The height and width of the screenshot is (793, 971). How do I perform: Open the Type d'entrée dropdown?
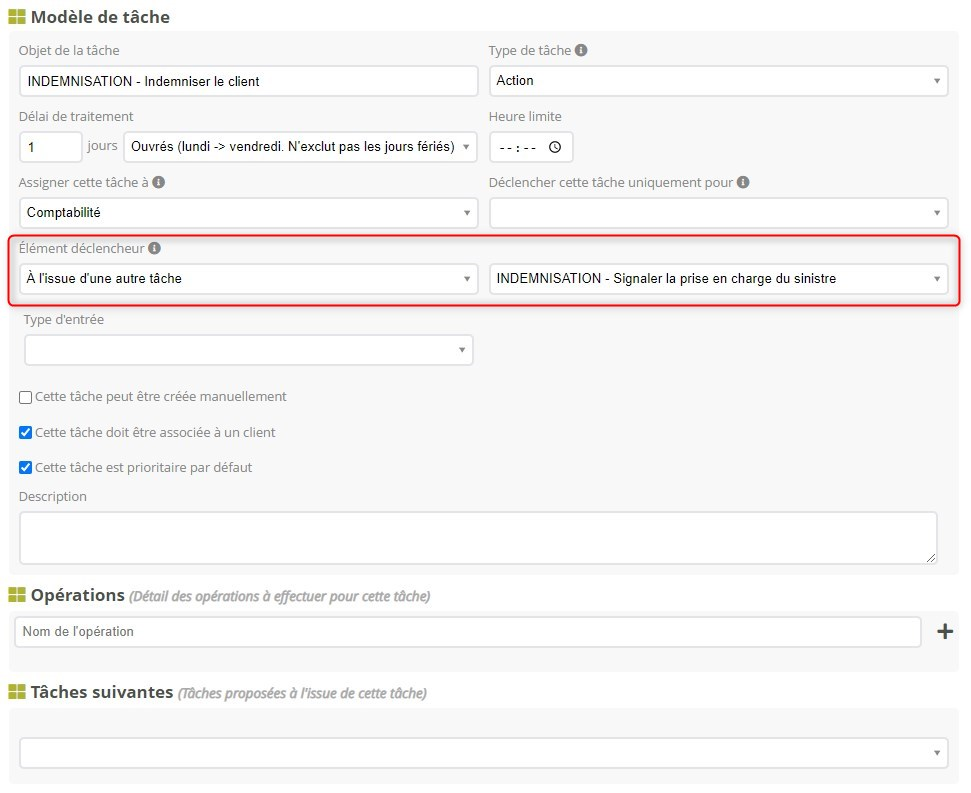click(248, 350)
